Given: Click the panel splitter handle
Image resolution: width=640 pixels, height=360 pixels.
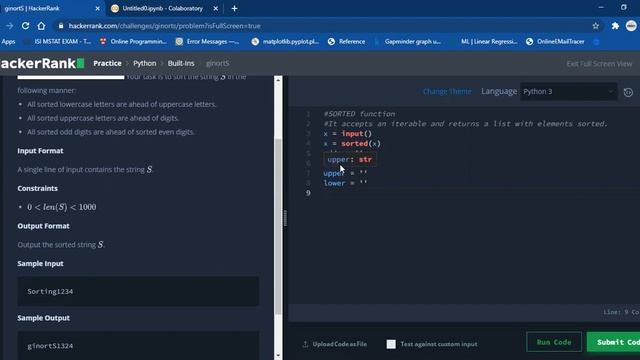Looking at the screenshot, I should 285,218.
